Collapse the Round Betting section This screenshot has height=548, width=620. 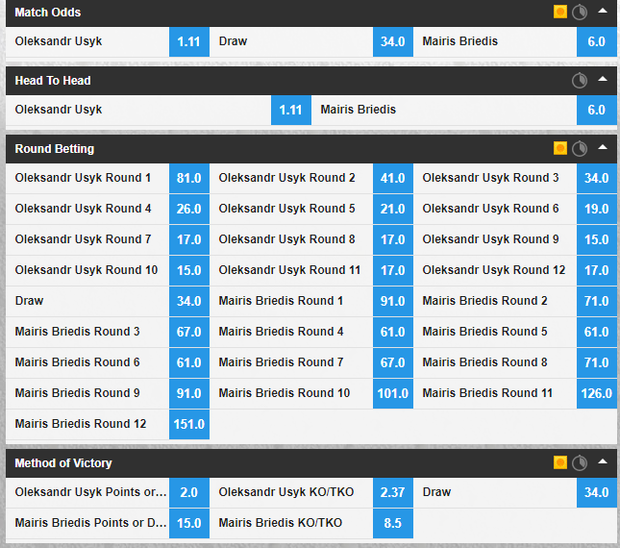[602, 148]
